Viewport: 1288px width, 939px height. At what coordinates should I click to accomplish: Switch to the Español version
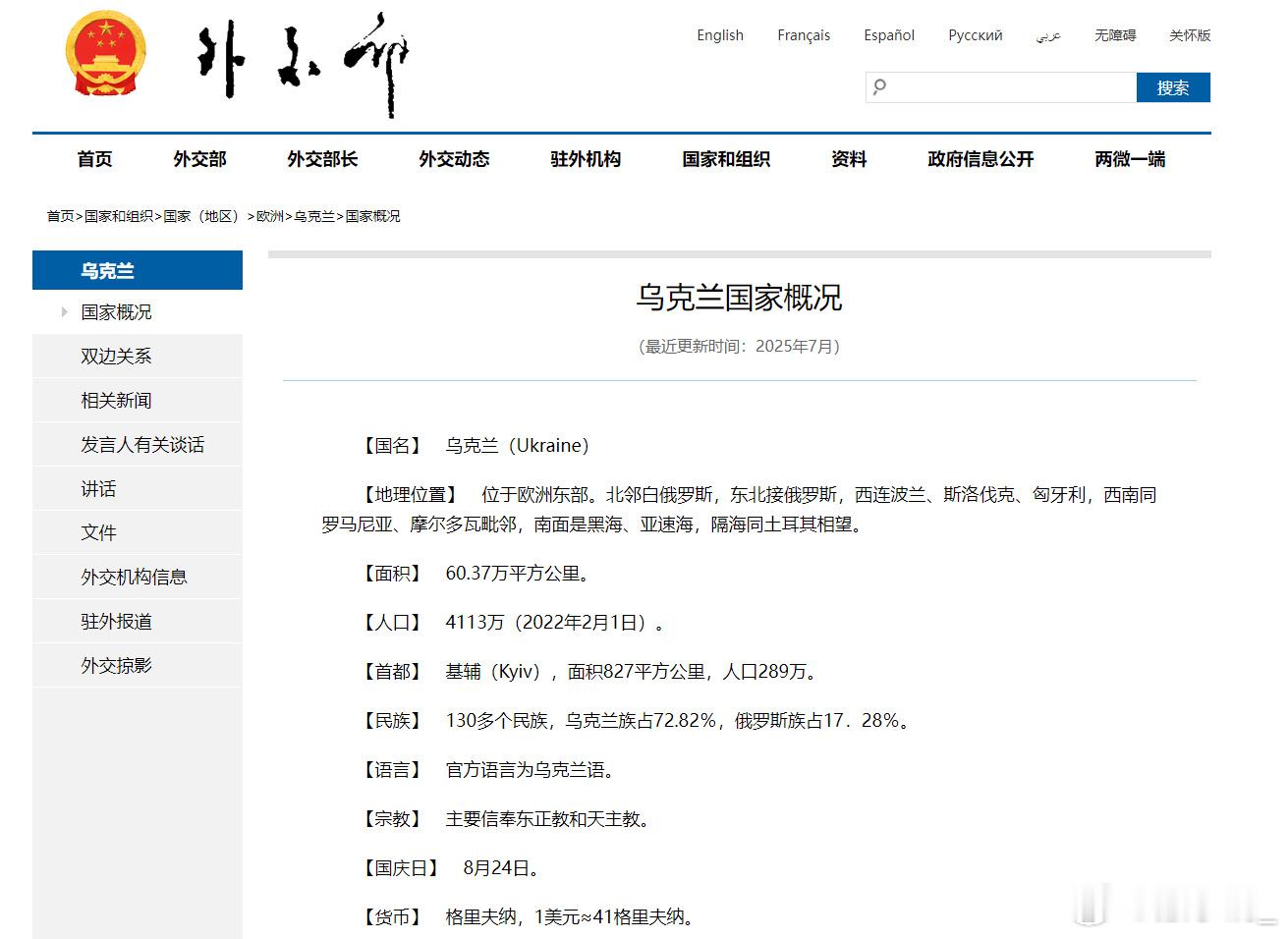(x=889, y=35)
